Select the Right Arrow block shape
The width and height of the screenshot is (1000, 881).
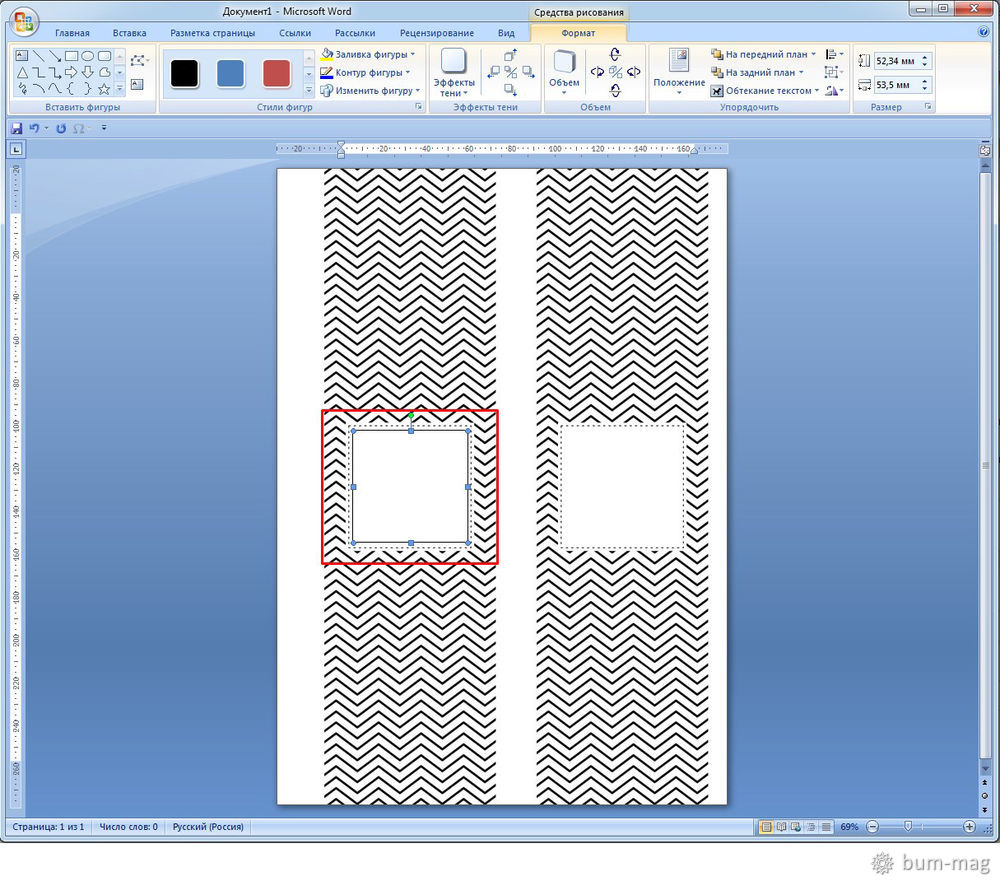click(71, 72)
